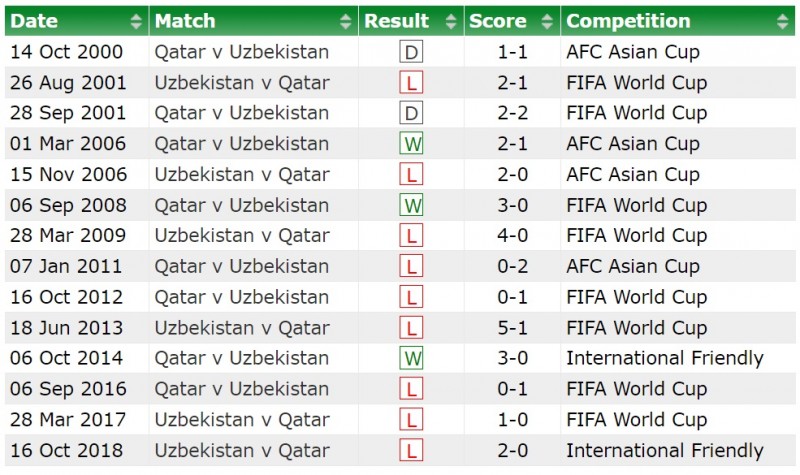Click the L result icon for 07 Jan 2011
800x475 pixels.
coord(410,267)
